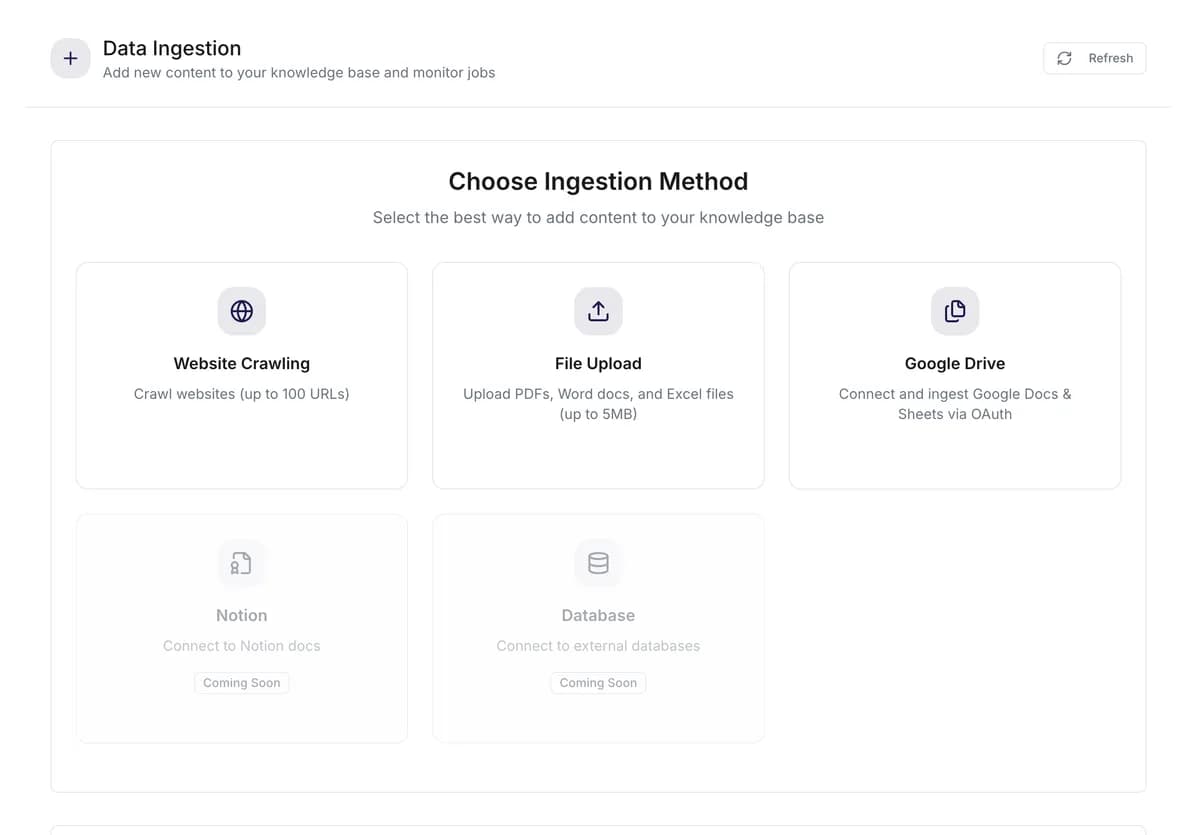Viewport: 1200px width, 835px height.
Task: Choose the Google Drive title
Action: 955,363
